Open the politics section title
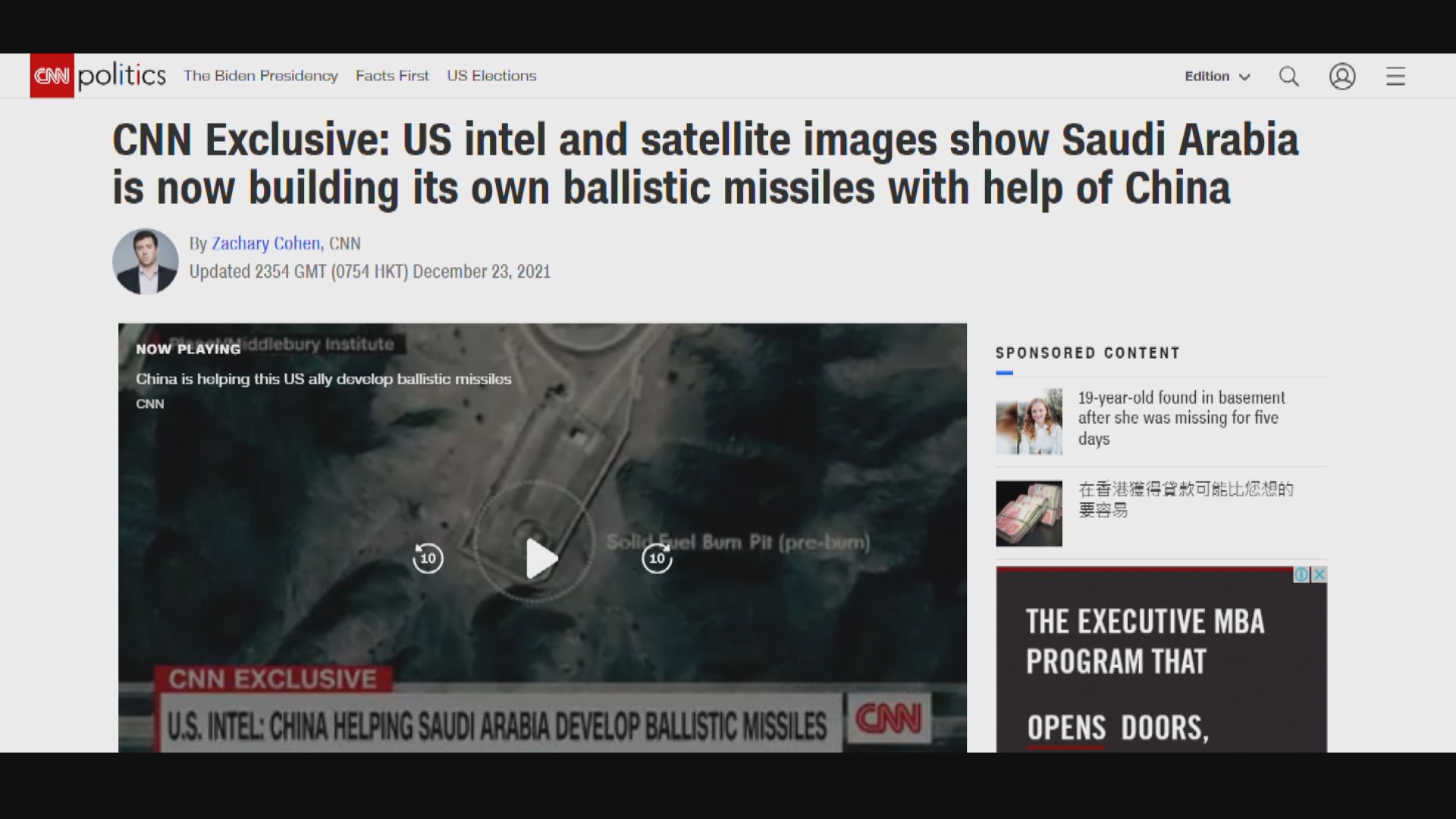 (121, 76)
